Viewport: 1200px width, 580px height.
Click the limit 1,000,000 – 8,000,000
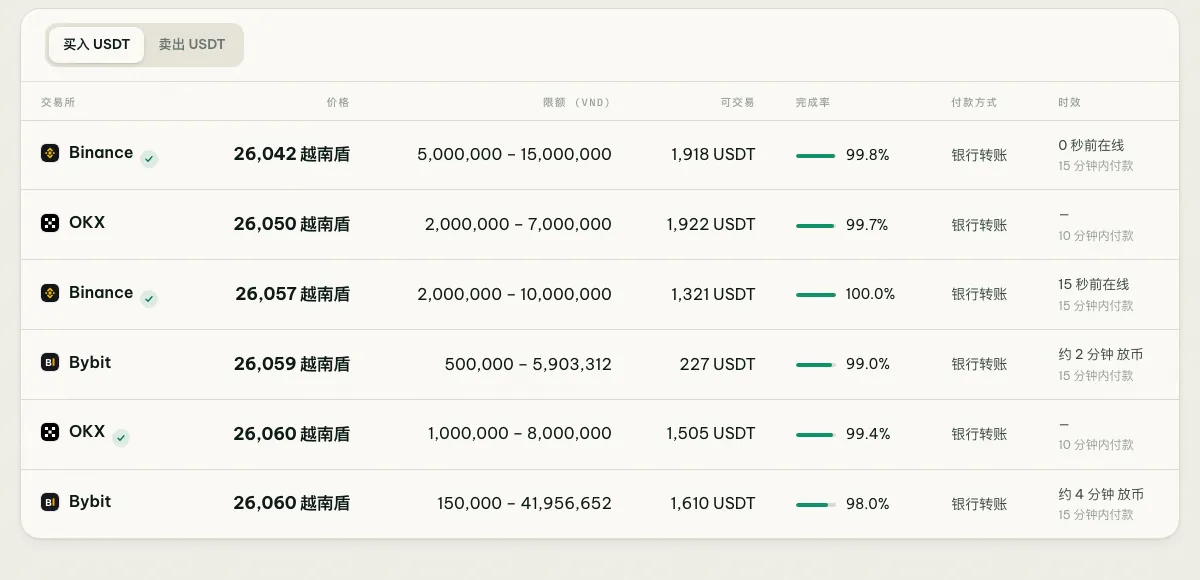click(520, 434)
